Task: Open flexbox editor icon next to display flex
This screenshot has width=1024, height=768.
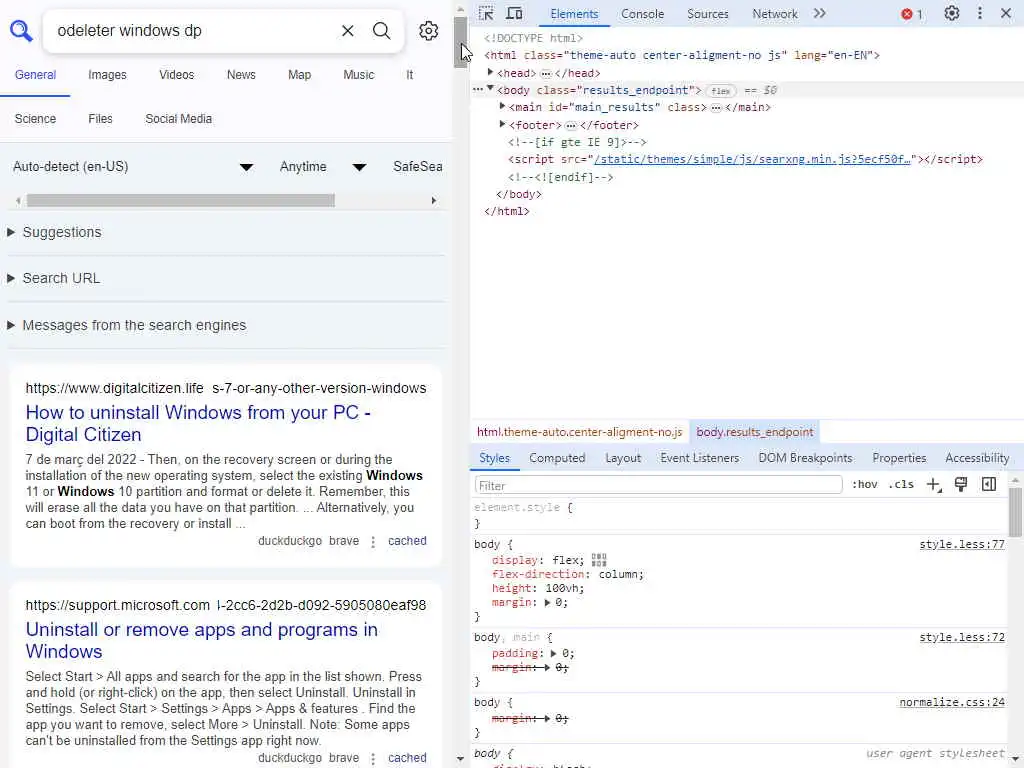Action: pyautogui.click(x=599, y=560)
